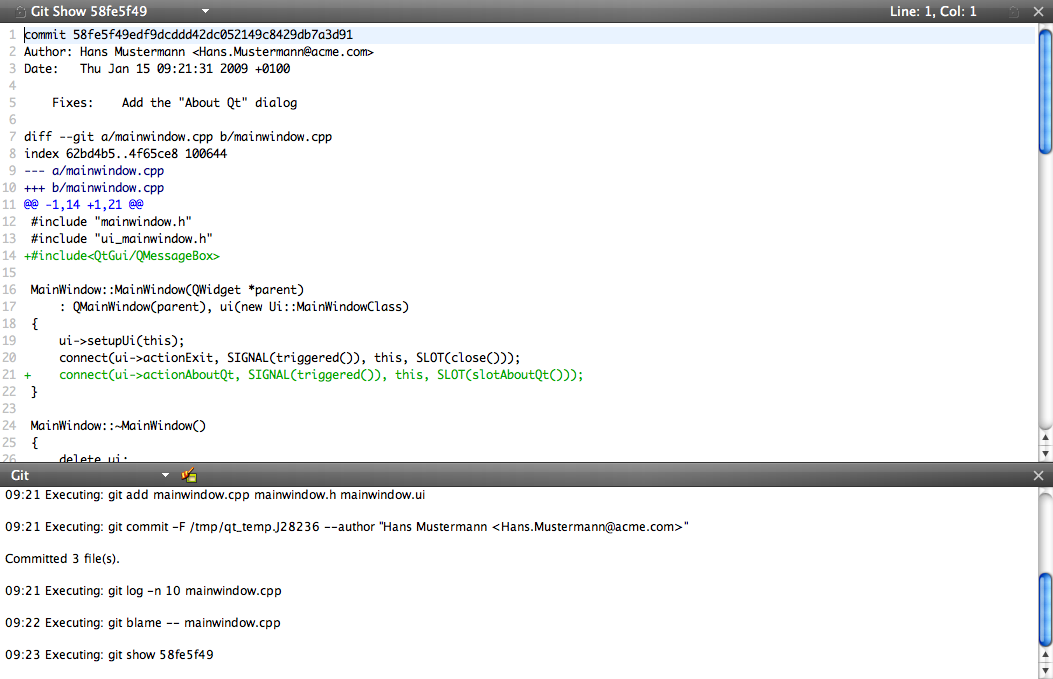This screenshot has height=679, width=1053.
Task: Click the connect(ui->actionExit, ...) line
Action: click(289, 358)
